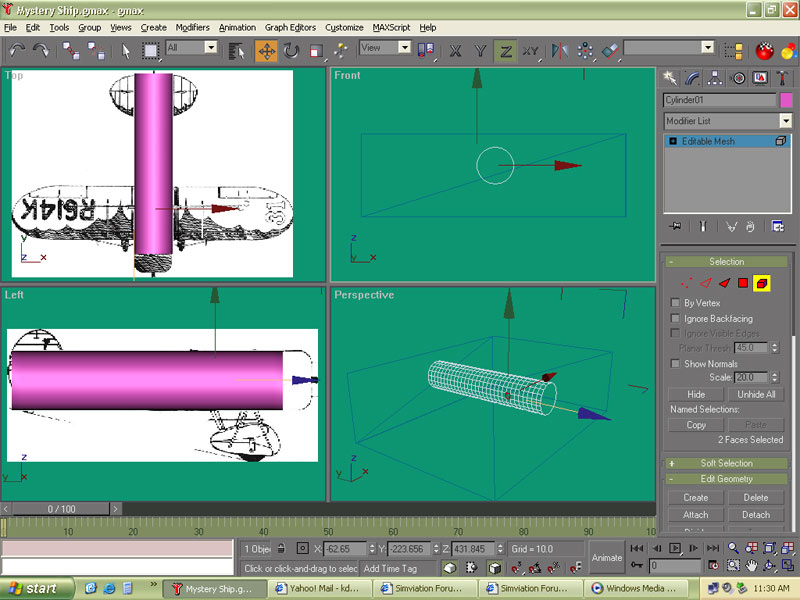Select the Vertex sub-object level
Image resolution: width=800 pixels, height=600 pixels.
pyautogui.click(x=687, y=283)
